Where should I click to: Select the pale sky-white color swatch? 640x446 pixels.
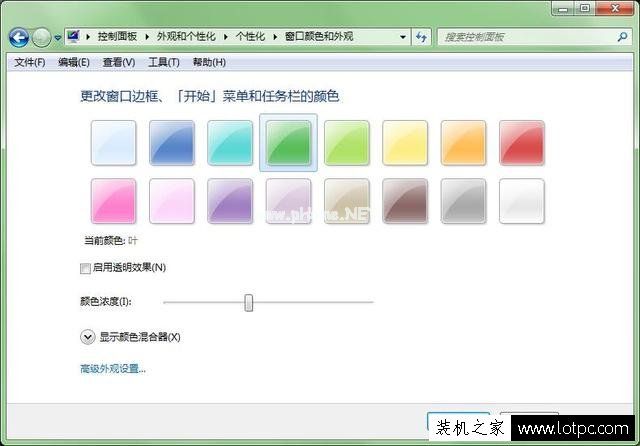pyautogui.click(x=113, y=142)
